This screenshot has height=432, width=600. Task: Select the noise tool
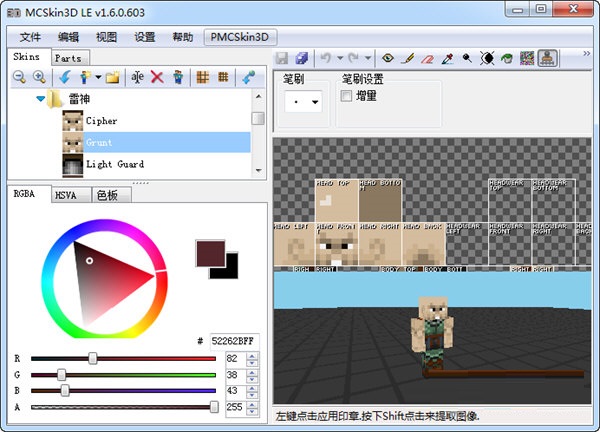[x=527, y=58]
